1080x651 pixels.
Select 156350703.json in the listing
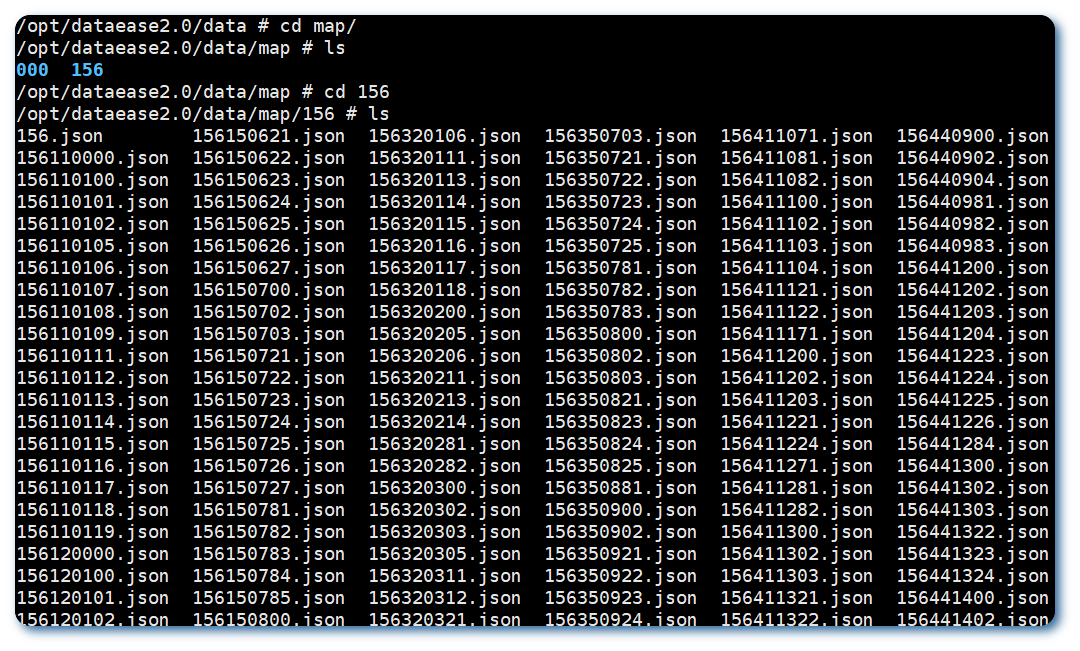point(621,136)
